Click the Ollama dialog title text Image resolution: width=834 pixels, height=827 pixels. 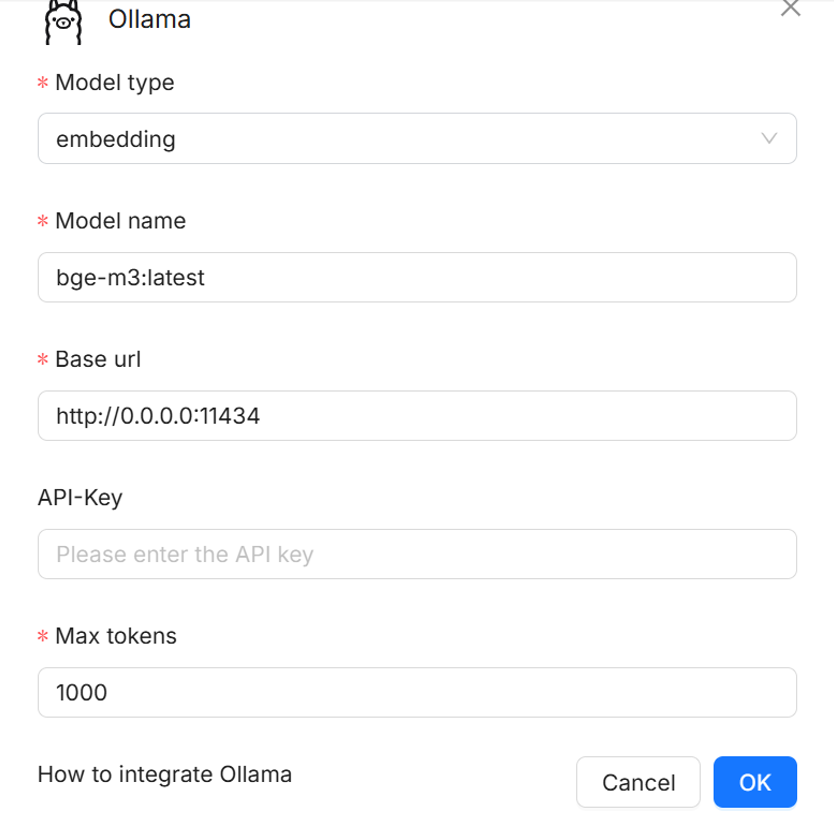click(x=149, y=19)
